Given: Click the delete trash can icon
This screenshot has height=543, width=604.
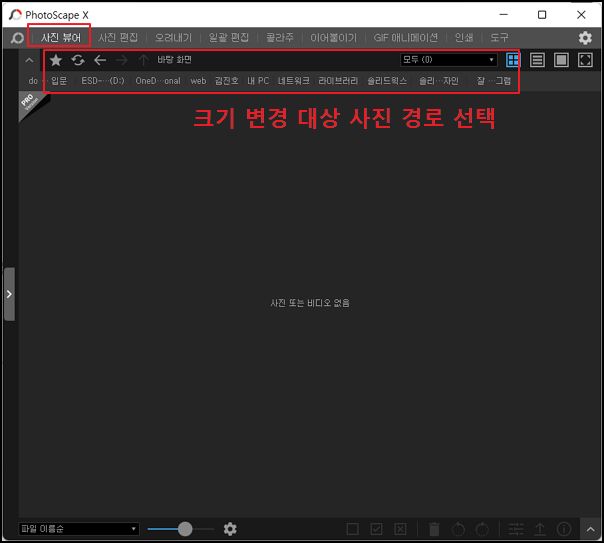Looking at the screenshot, I should (434, 529).
